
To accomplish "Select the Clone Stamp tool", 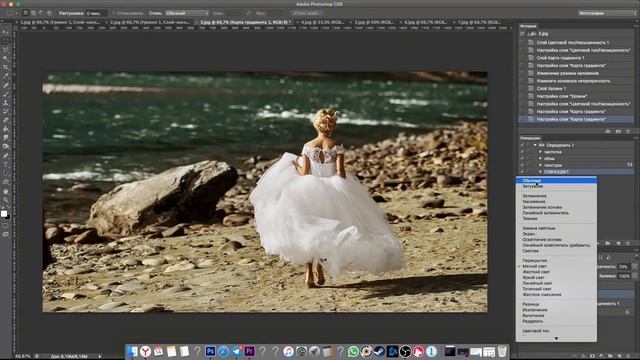I will click(x=6, y=102).
